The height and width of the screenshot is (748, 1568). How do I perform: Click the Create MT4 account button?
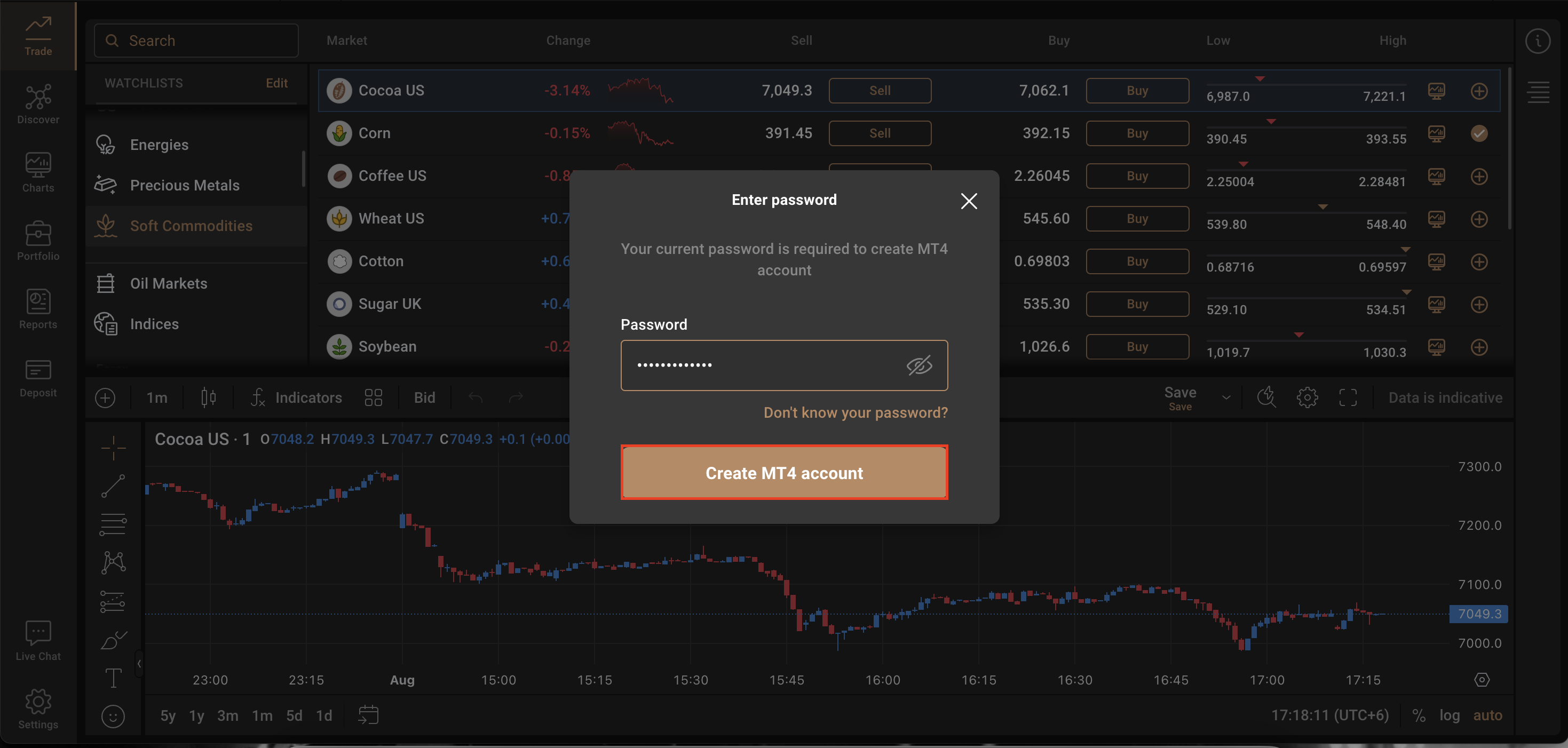click(783, 473)
